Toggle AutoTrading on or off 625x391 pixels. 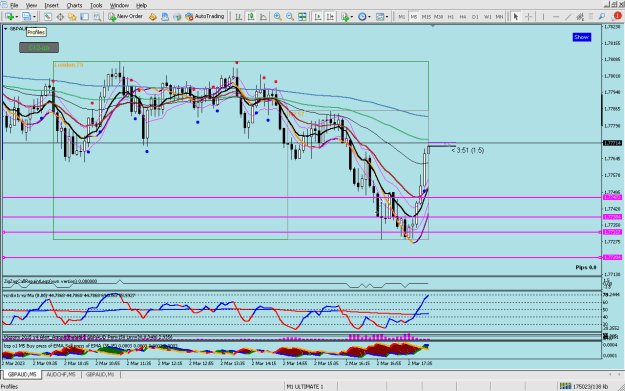(x=205, y=17)
